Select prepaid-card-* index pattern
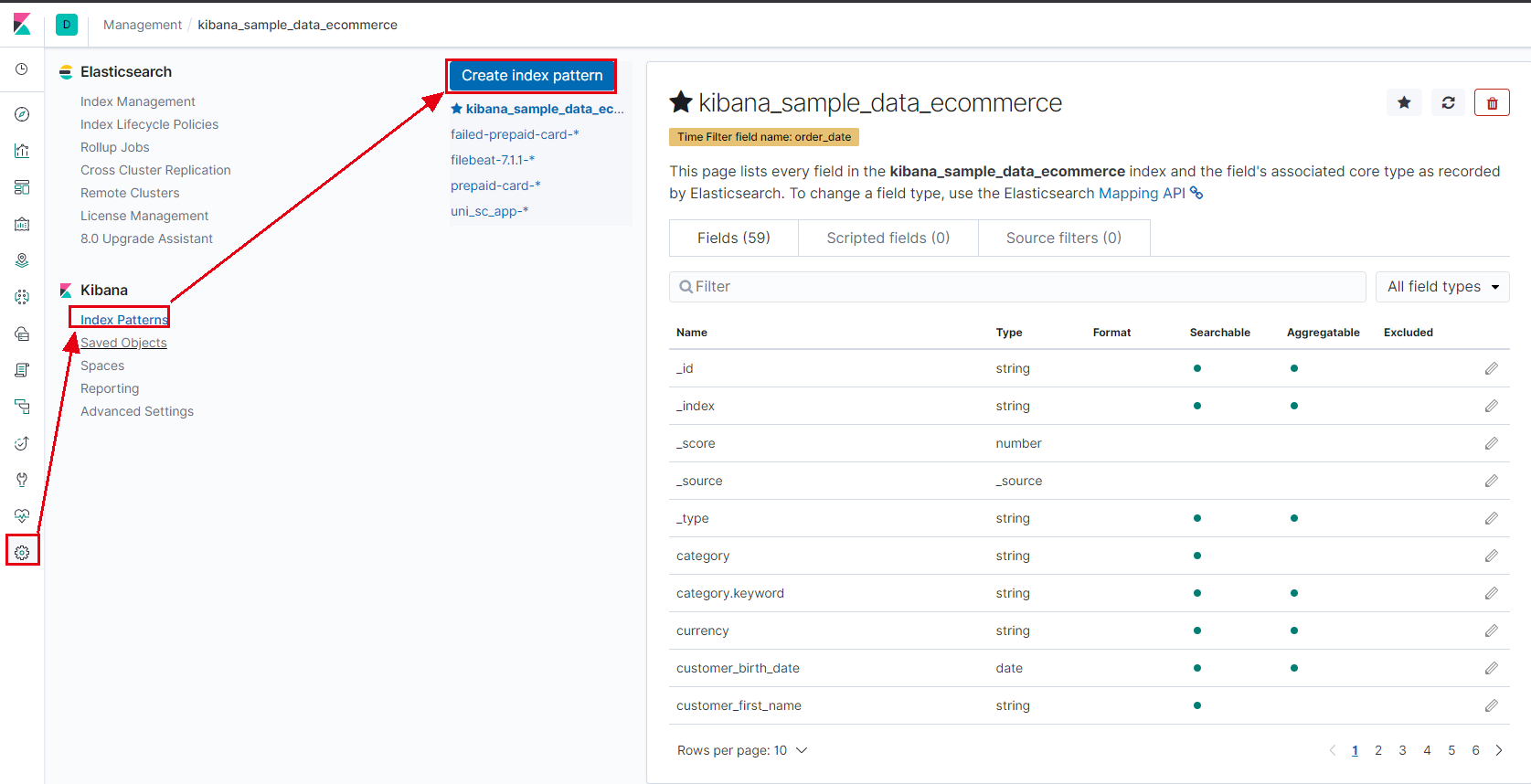The image size is (1531, 784). (x=495, y=185)
